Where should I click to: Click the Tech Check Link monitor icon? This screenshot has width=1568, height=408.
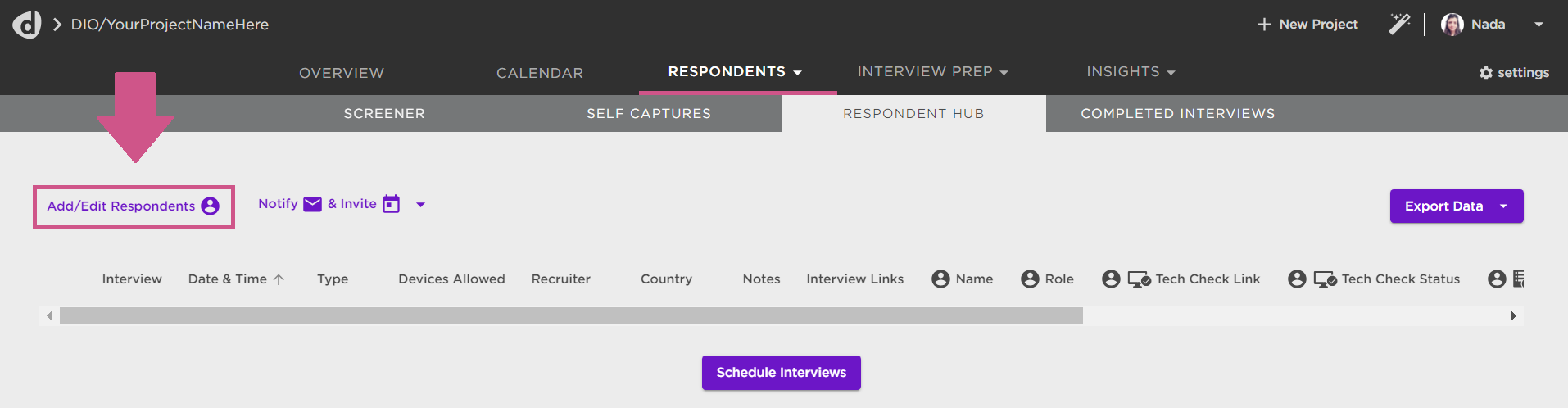point(1139,279)
